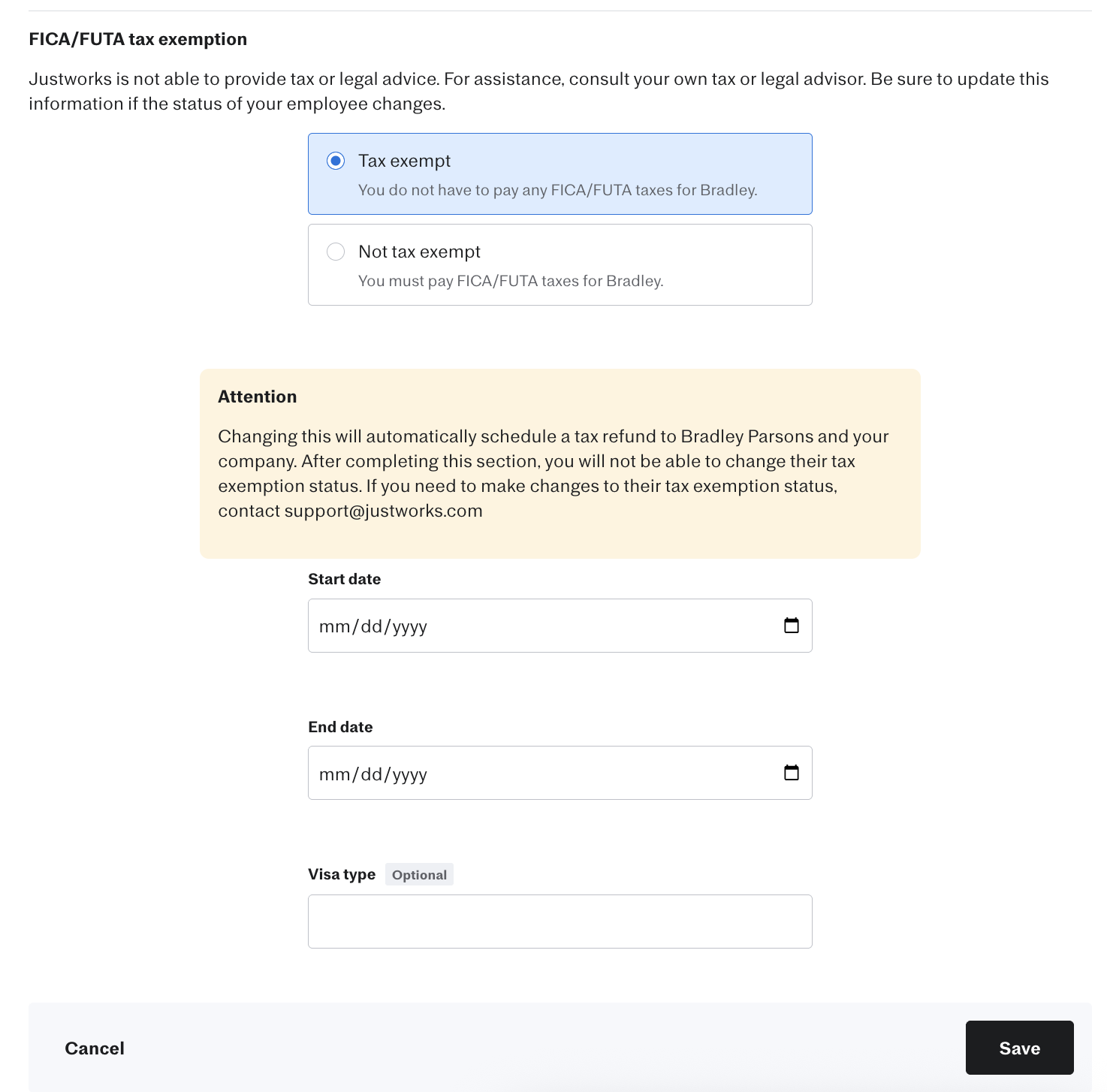This screenshot has width=1107, height=1092.
Task: Save the tax exemption settings
Action: pyautogui.click(x=1019, y=1048)
